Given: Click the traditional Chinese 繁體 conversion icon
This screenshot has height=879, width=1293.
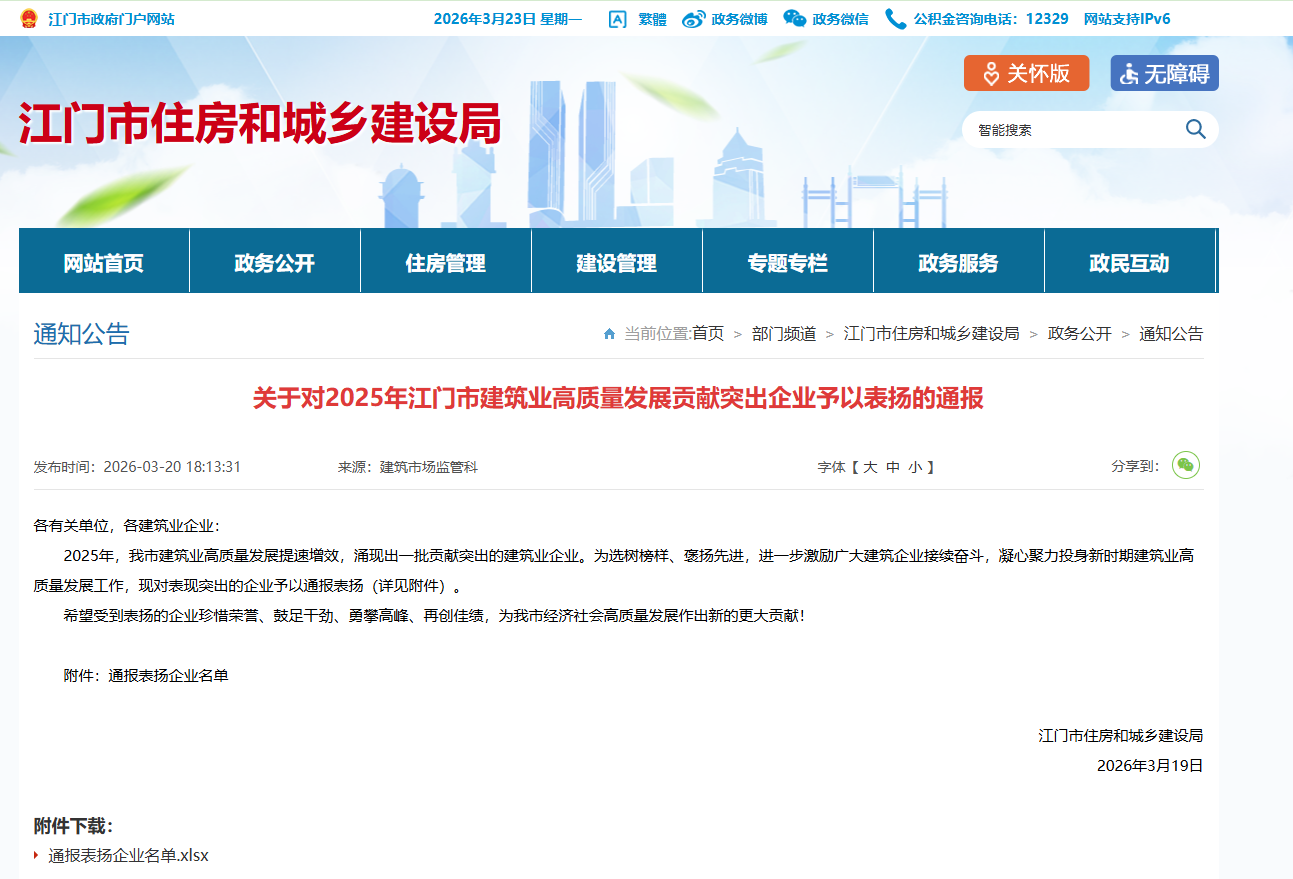Looking at the screenshot, I should (617, 19).
